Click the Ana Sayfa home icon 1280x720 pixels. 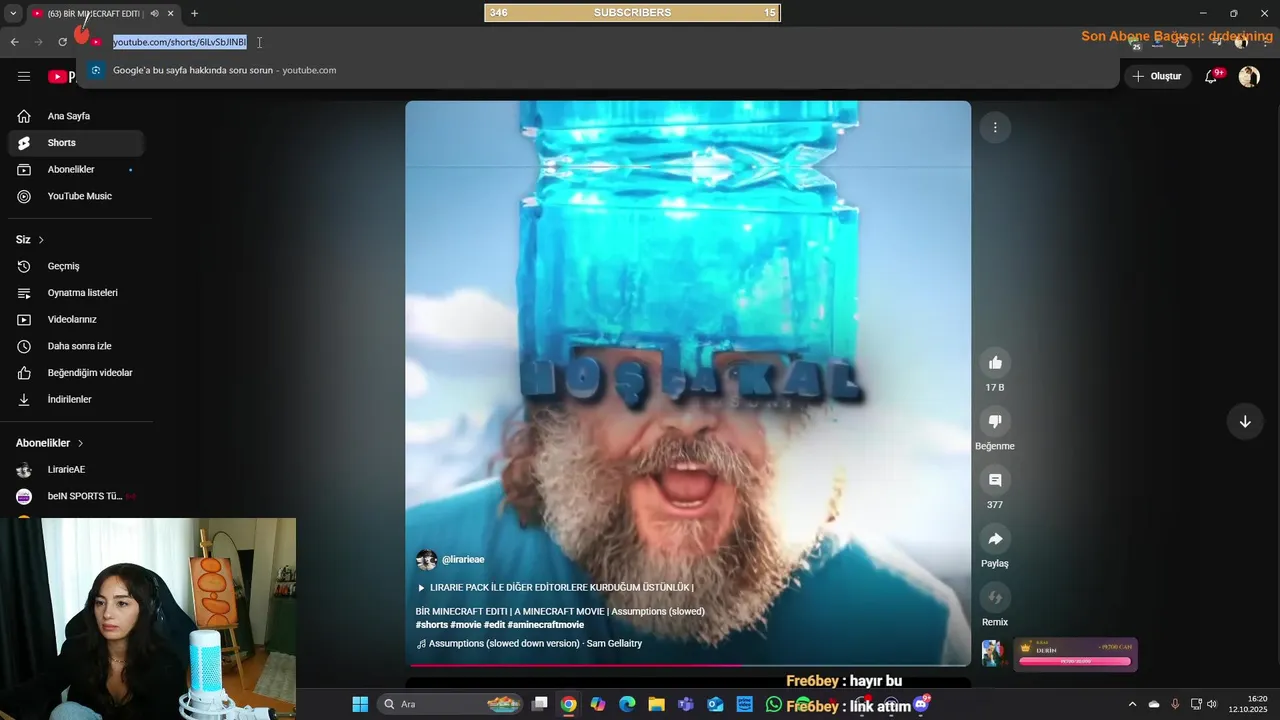click(x=24, y=116)
